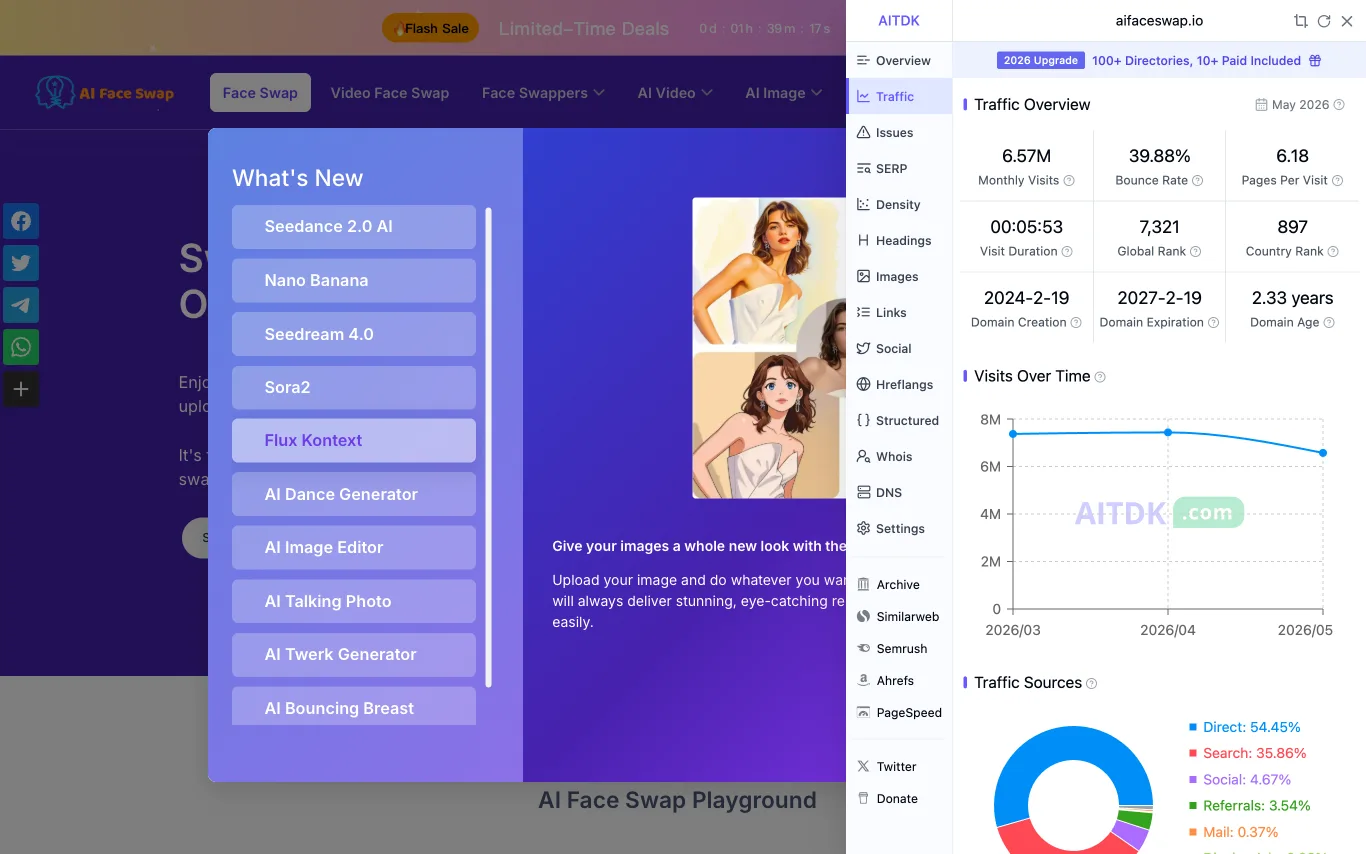Click the Donate cup icon
Viewport: 1366px width, 854px height.
click(x=864, y=799)
